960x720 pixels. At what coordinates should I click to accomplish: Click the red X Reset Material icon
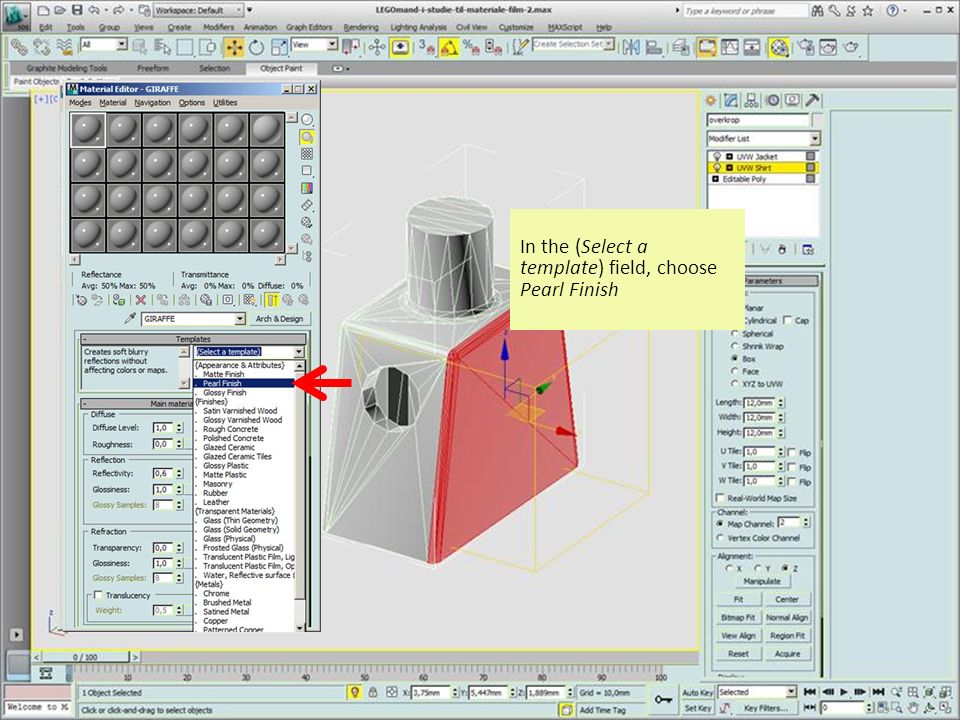141,300
